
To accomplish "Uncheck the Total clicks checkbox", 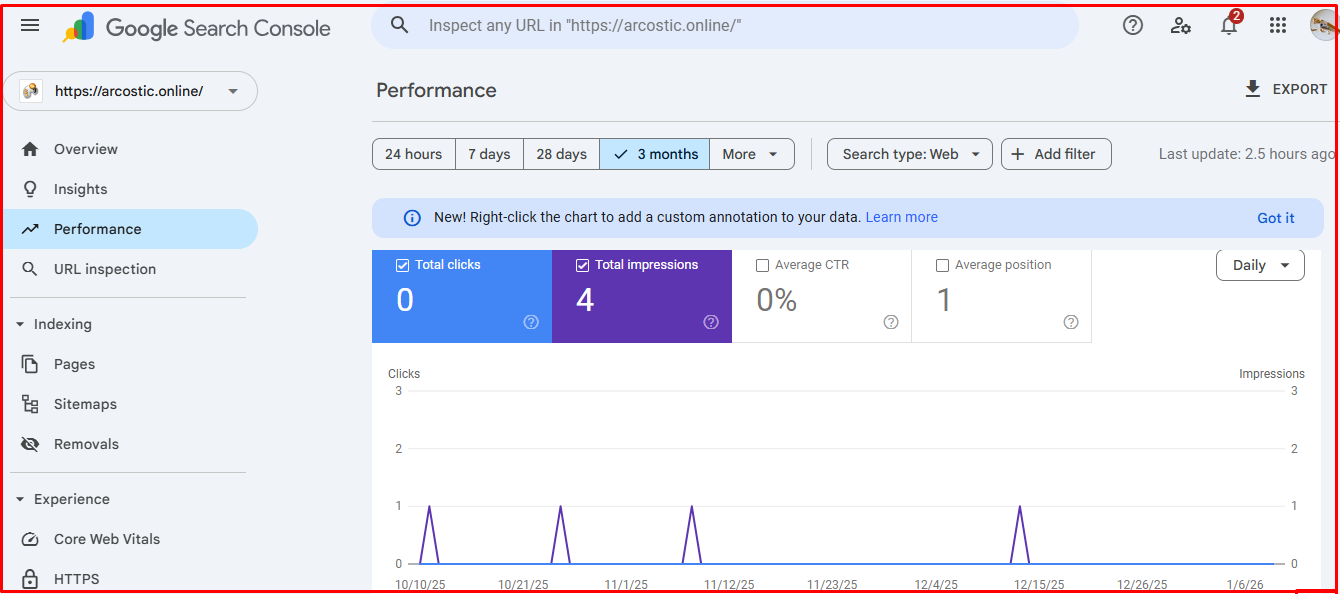I will (403, 265).
